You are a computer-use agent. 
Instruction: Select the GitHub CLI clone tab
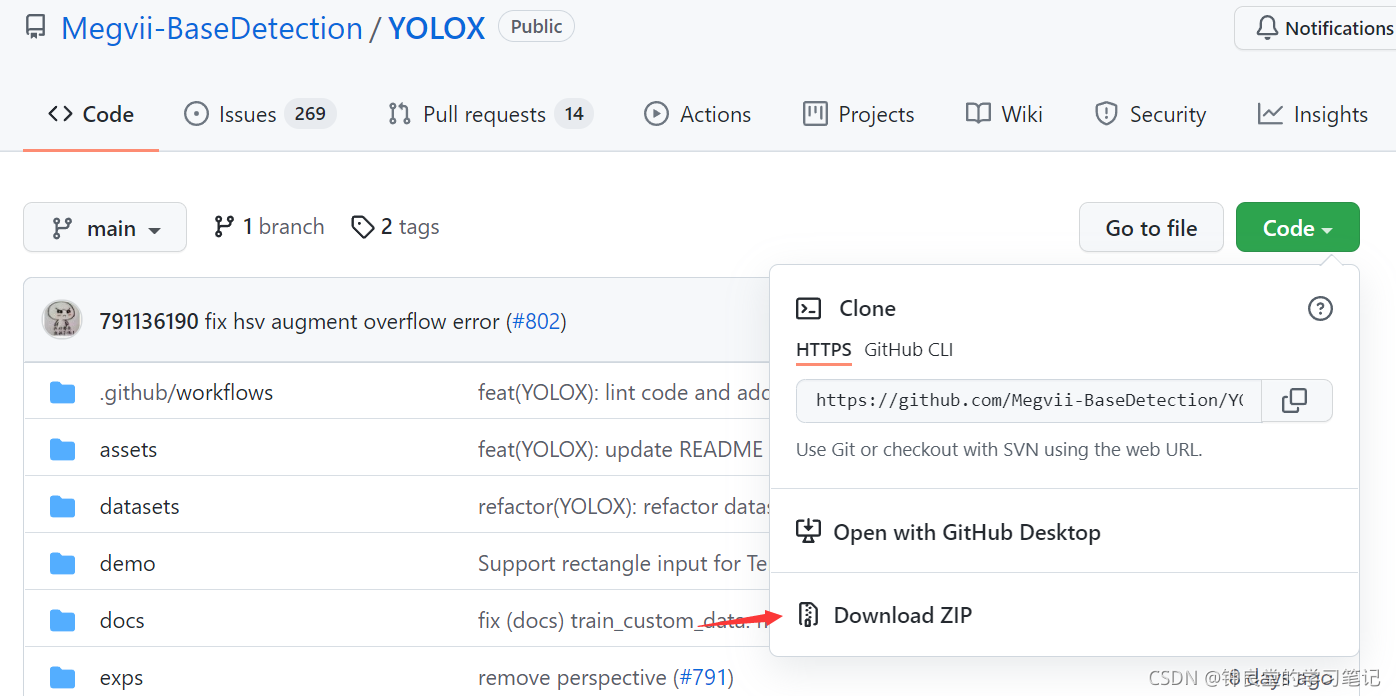coord(909,350)
